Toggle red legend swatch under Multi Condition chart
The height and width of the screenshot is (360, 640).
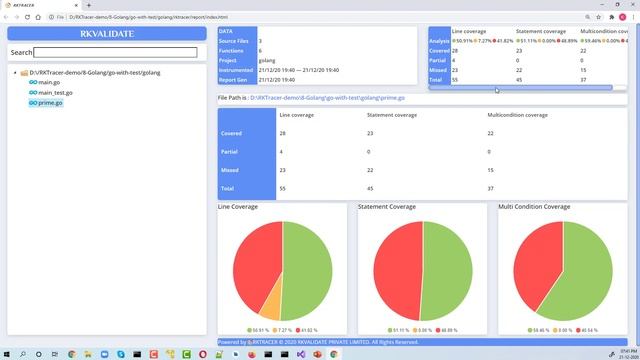578,330
